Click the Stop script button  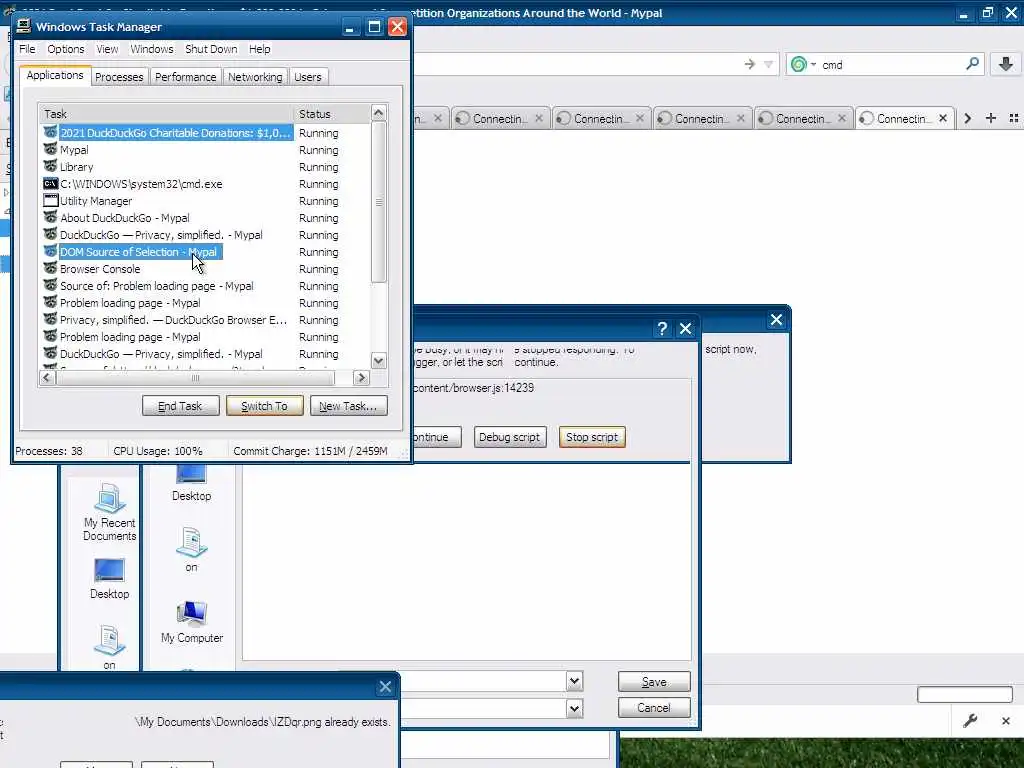[592, 437]
